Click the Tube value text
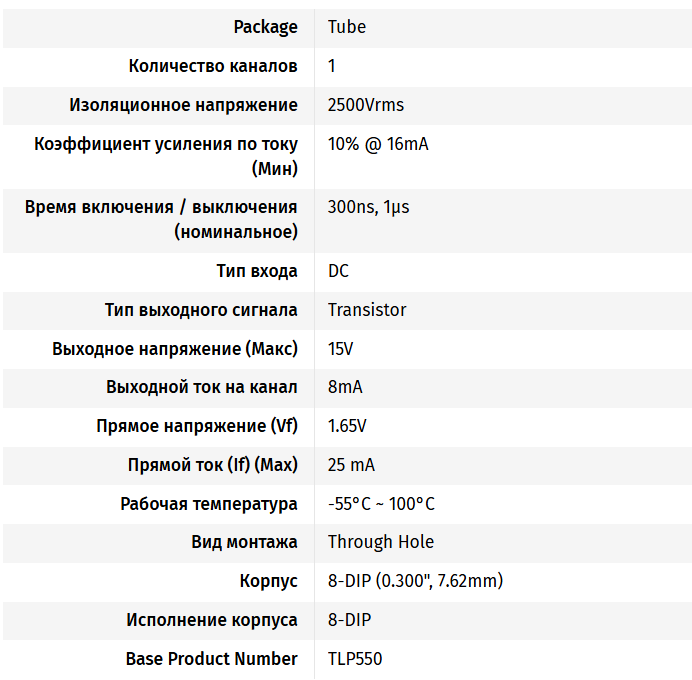692x680 pixels. coord(347,27)
